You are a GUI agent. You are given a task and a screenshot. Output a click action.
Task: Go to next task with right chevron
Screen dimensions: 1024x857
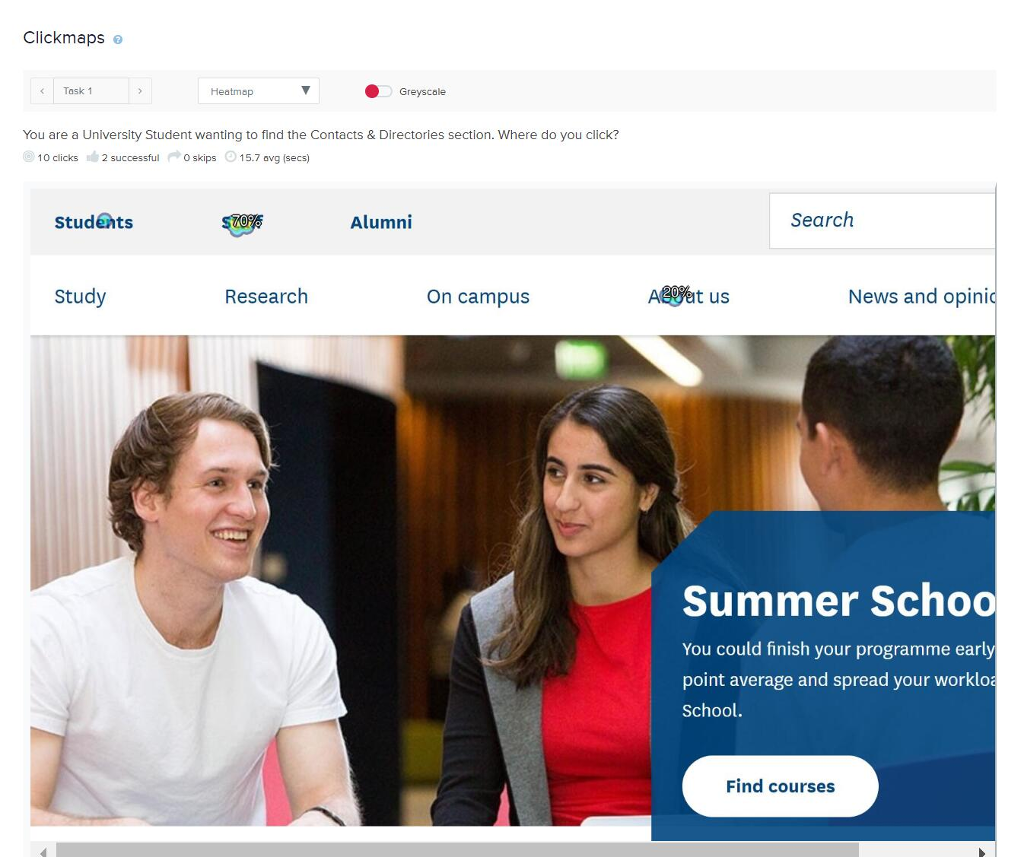tap(140, 91)
